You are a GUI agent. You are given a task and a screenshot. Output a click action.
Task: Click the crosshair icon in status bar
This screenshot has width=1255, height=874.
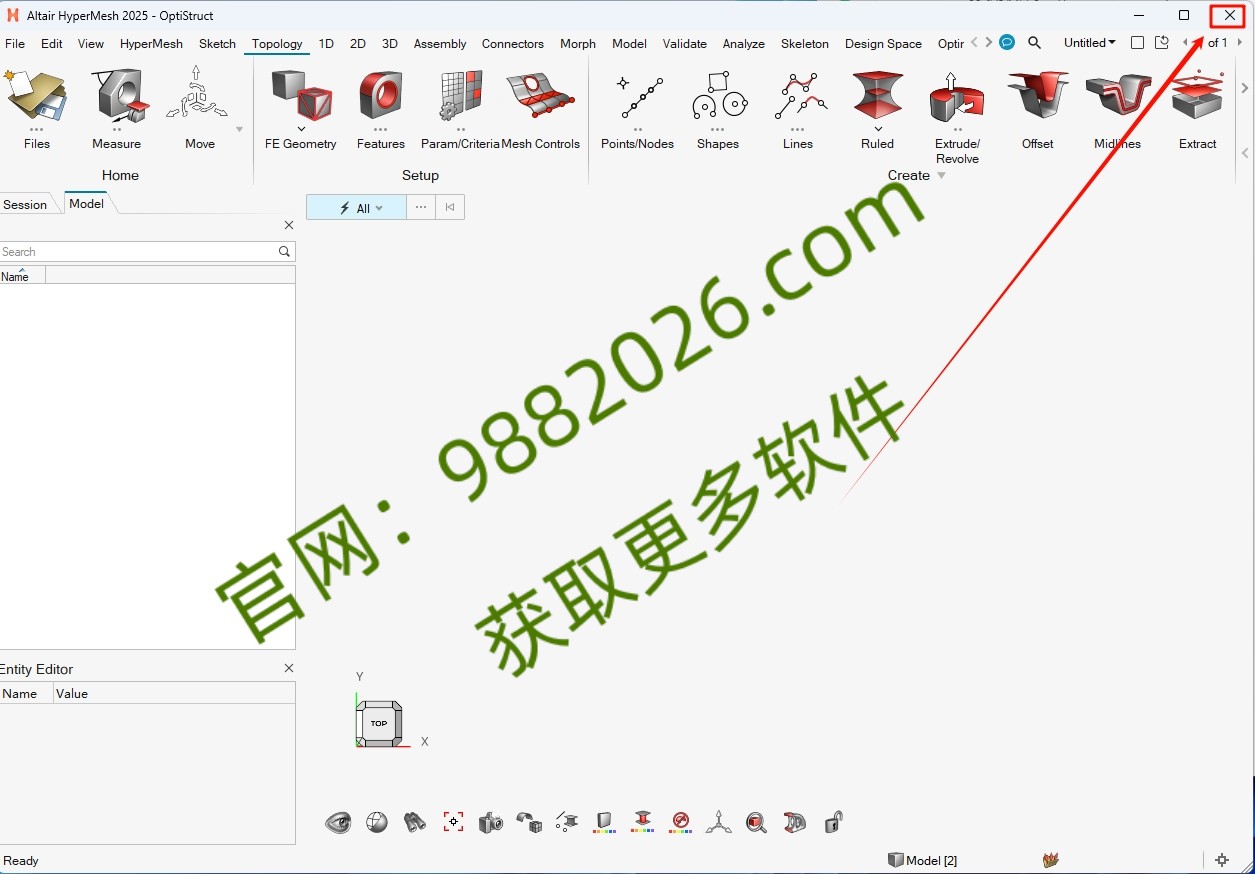(x=1222, y=860)
